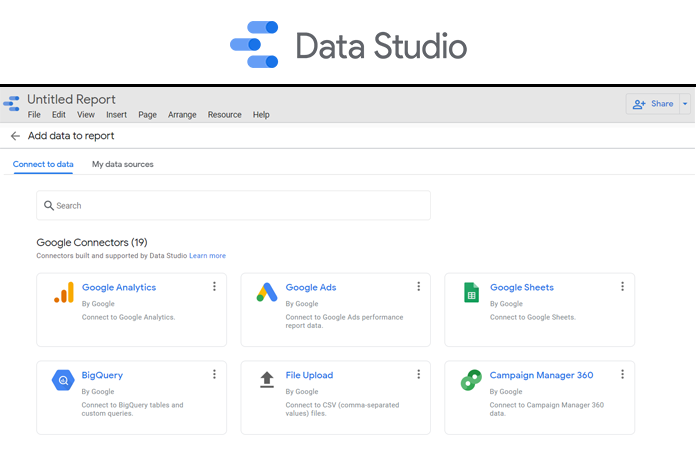696x464 pixels.
Task: Click the BigQuery hexagon icon
Action: 63,380
